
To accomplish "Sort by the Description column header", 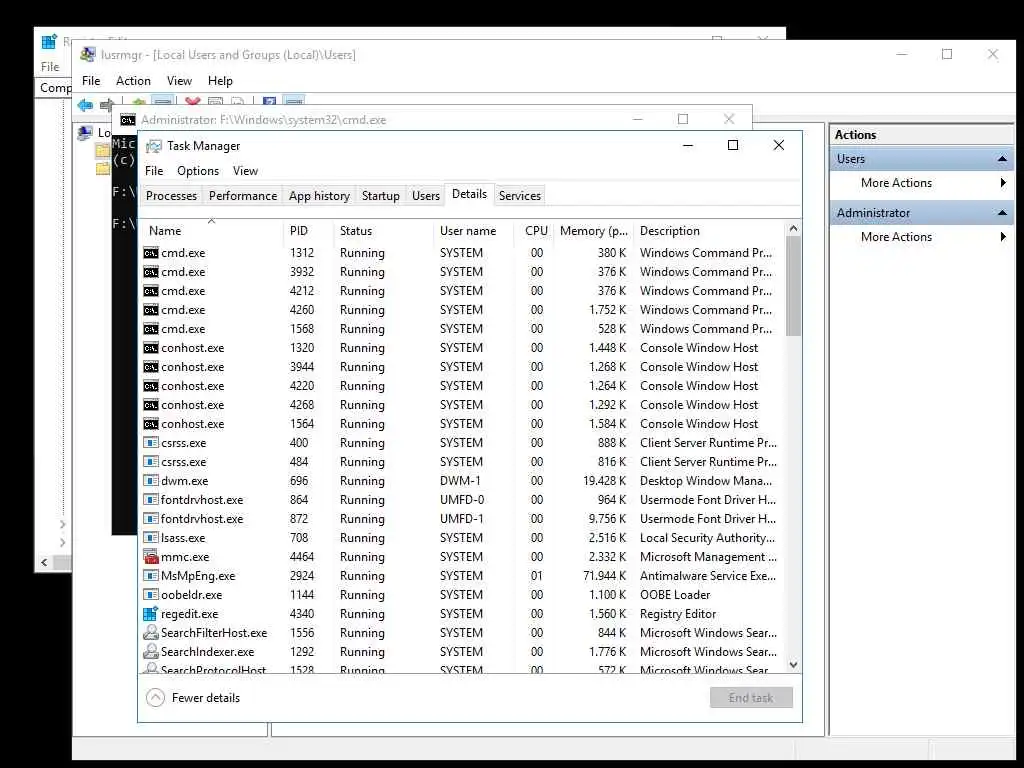I will 709,231.
